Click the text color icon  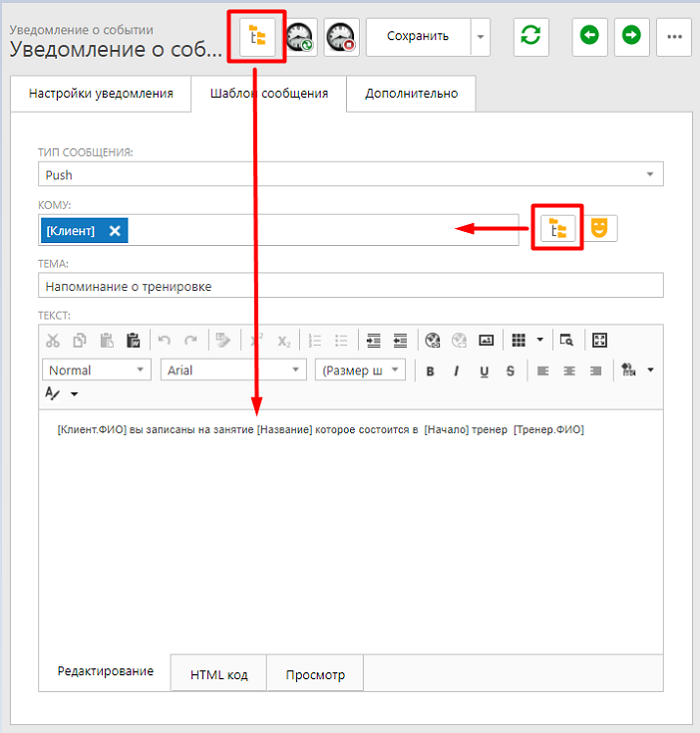pos(628,370)
